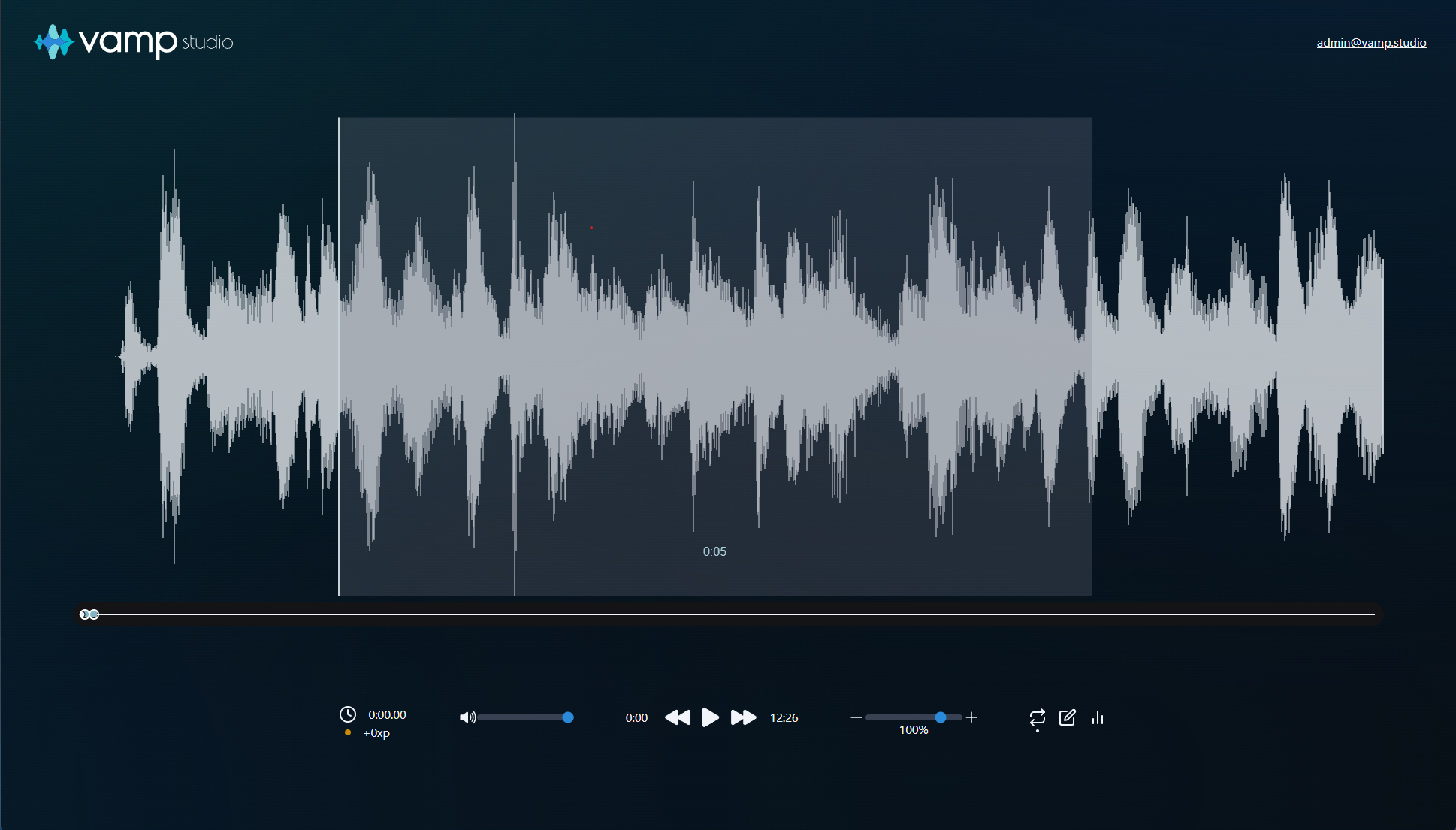The width and height of the screenshot is (1456, 830).
Task: Click the edit pencil icon
Action: (x=1068, y=717)
